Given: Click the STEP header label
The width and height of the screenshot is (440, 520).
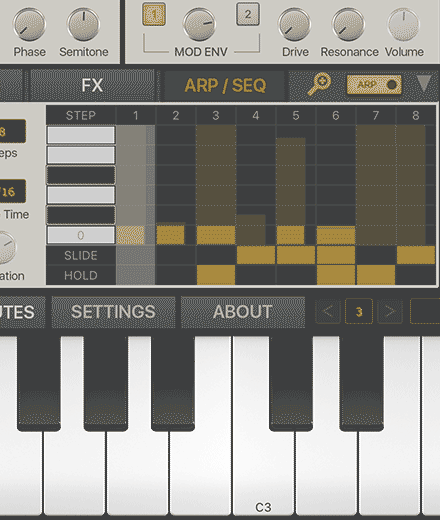Looking at the screenshot, I should tap(81, 115).
